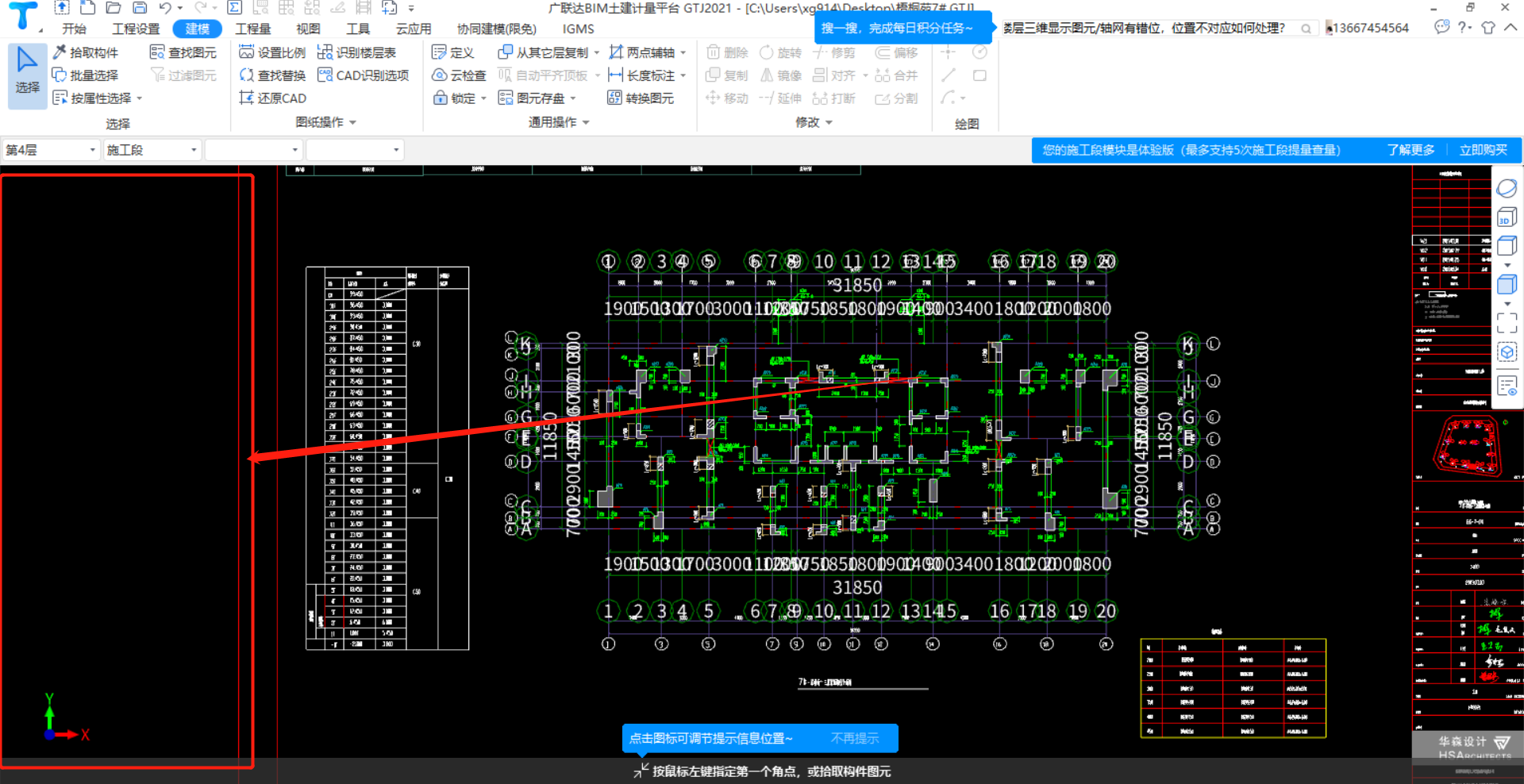The width and height of the screenshot is (1524, 784).
Task: Open 从其它层复制 dropdown
Action: pyautogui.click(x=597, y=52)
